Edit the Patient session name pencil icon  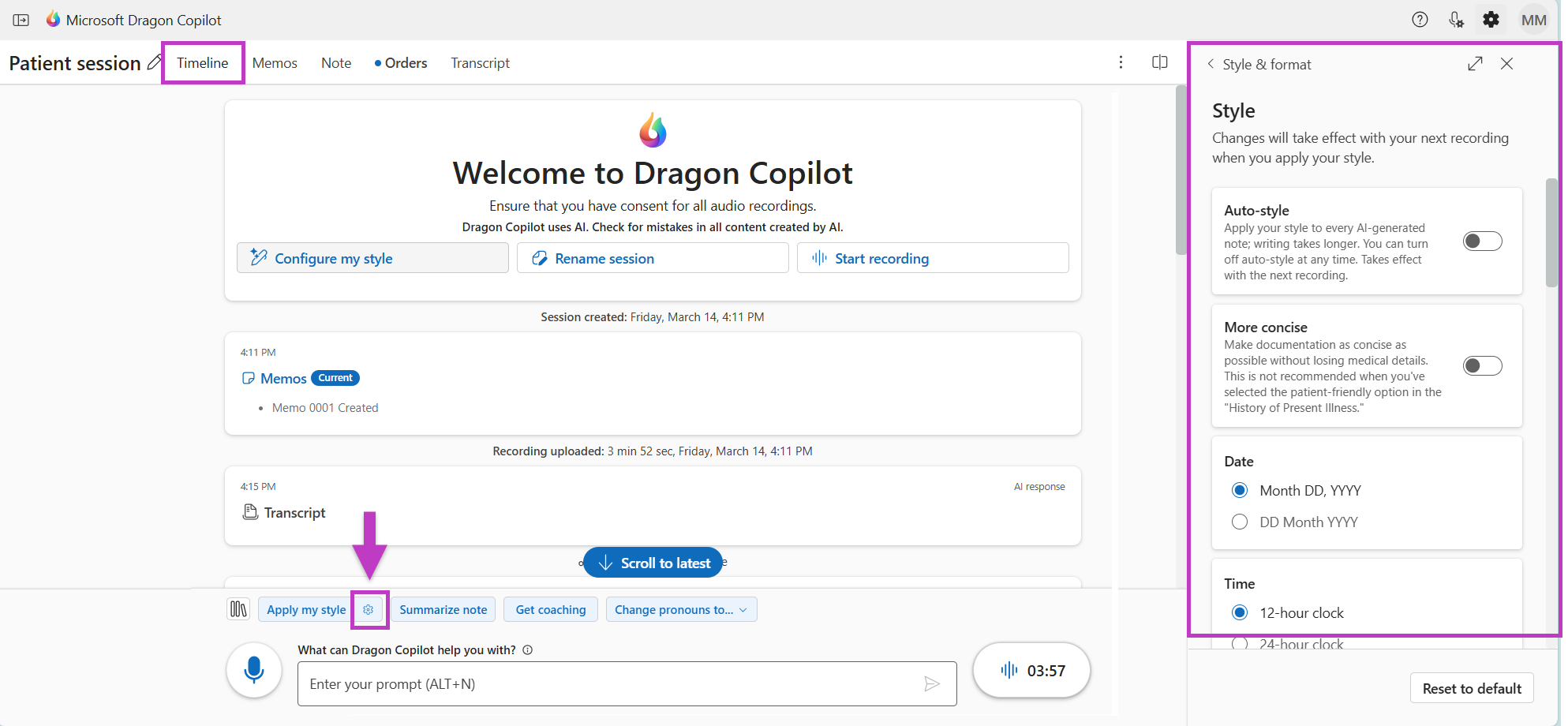(x=155, y=62)
